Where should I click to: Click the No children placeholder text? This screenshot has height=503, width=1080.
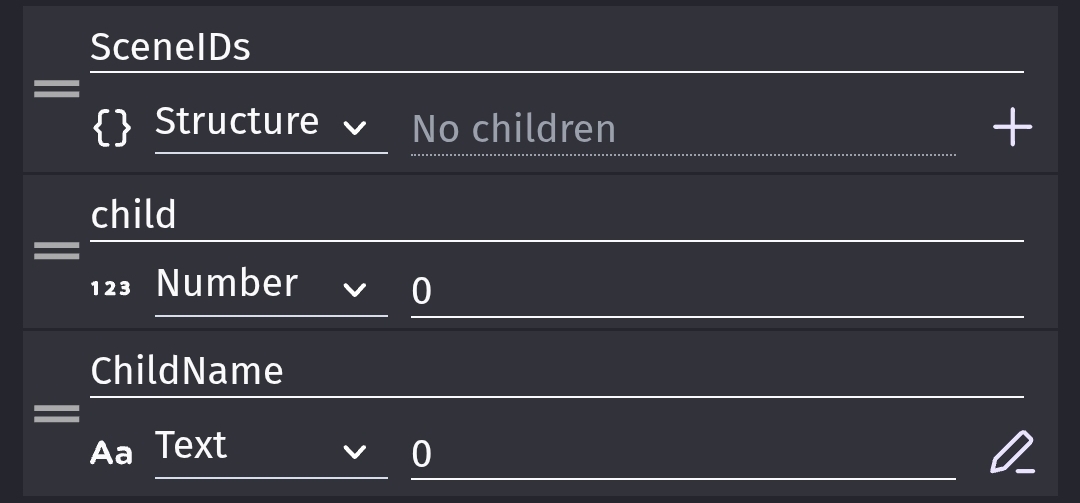pyautogui.click(x=514, y=129)
